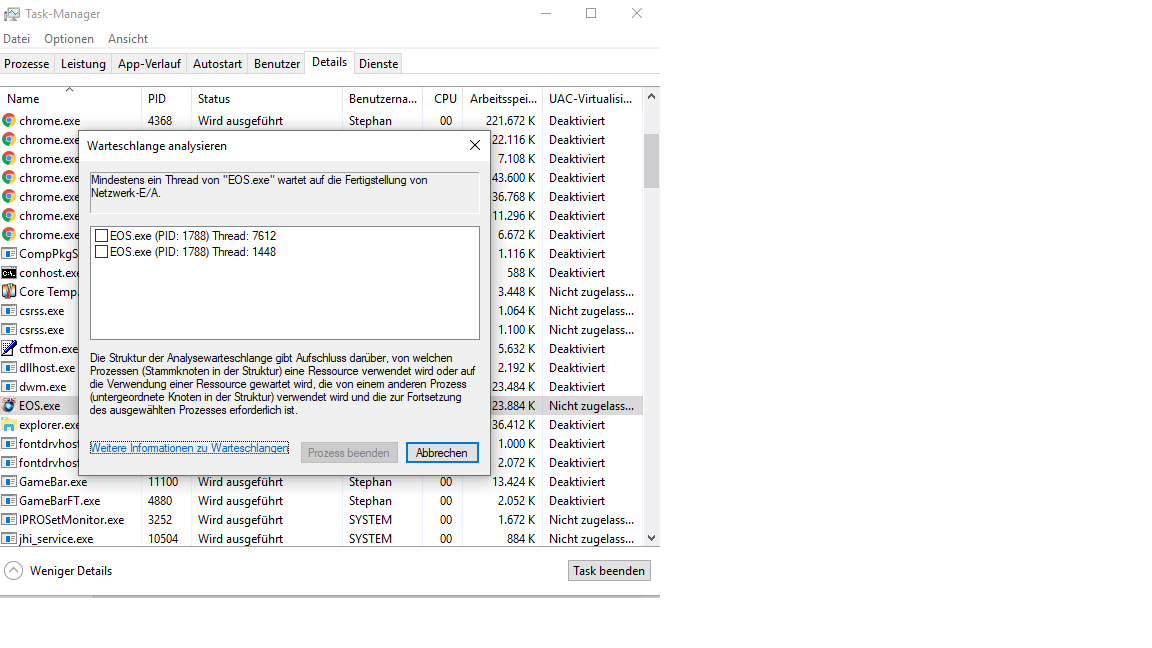This screenshot has width=1152, height=648.
Task: Select the Details tab
Action: [x=329, y=62]
